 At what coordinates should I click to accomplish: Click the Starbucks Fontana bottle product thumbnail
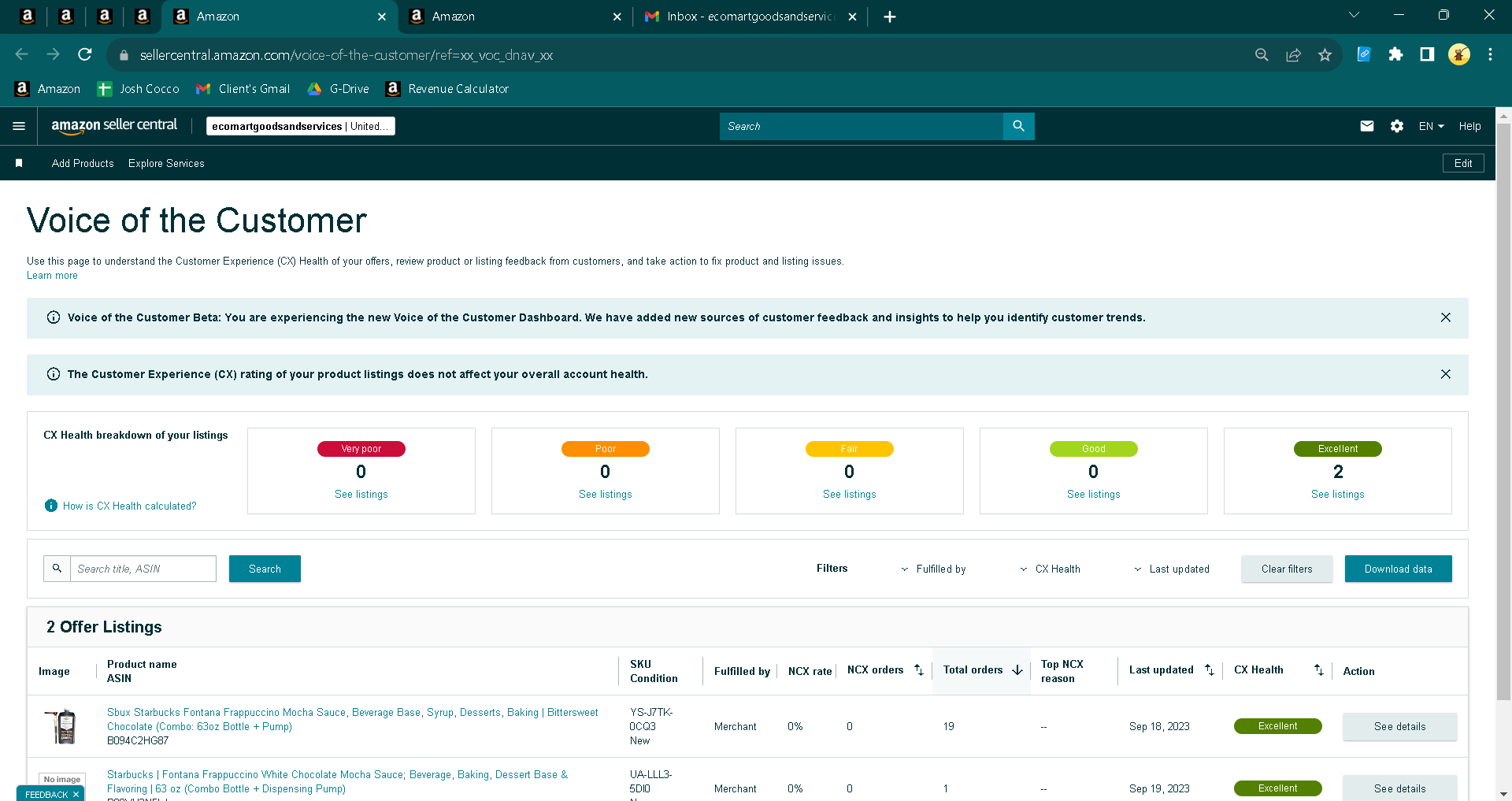click(x=62, y=726)
